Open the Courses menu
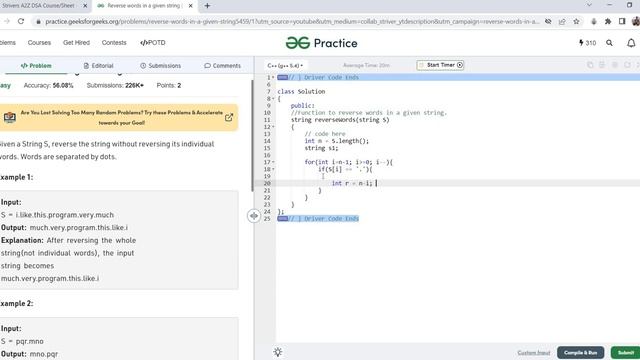 coord(39,42)
